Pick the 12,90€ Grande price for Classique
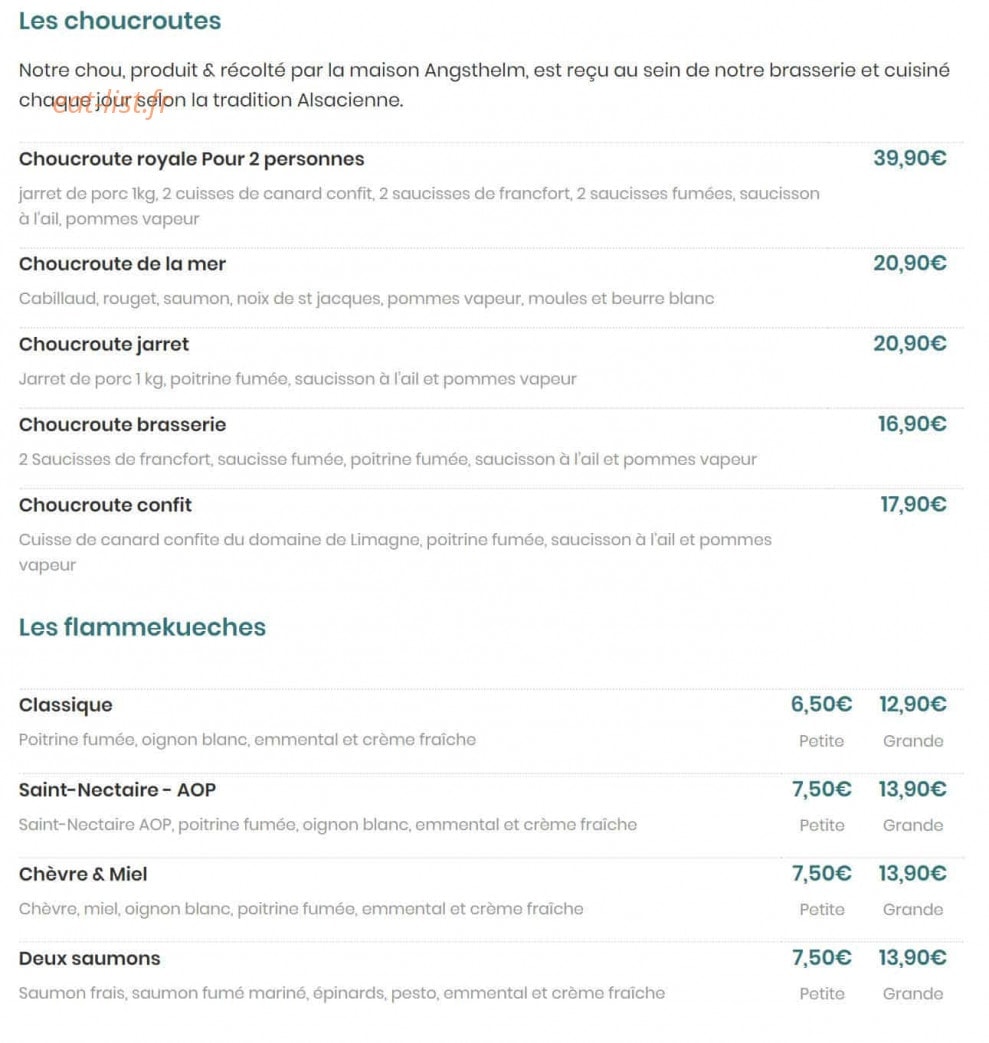 (x=913, y=704)
